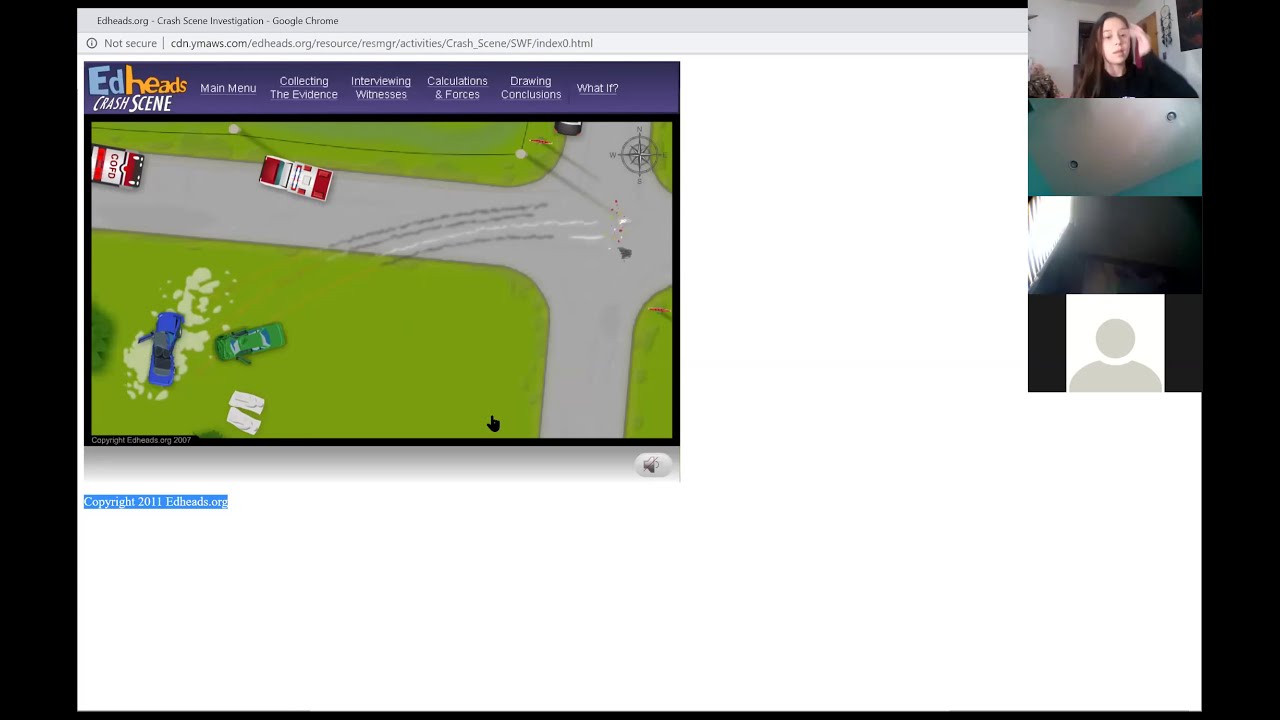Click the COFD fire truck
The image size is (1280, 720).
[117, 166]
